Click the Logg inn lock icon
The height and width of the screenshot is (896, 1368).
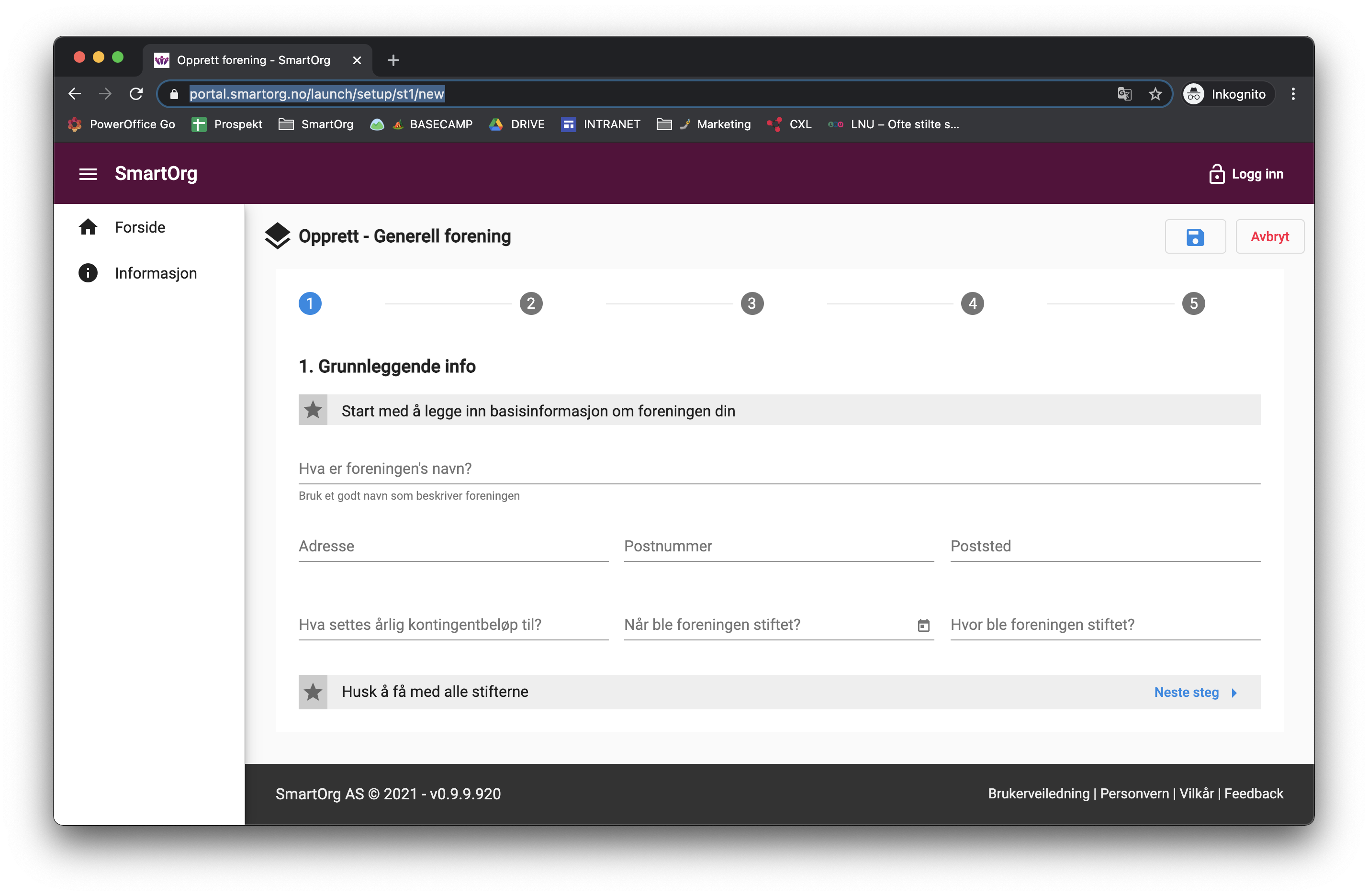point(1216,174)
